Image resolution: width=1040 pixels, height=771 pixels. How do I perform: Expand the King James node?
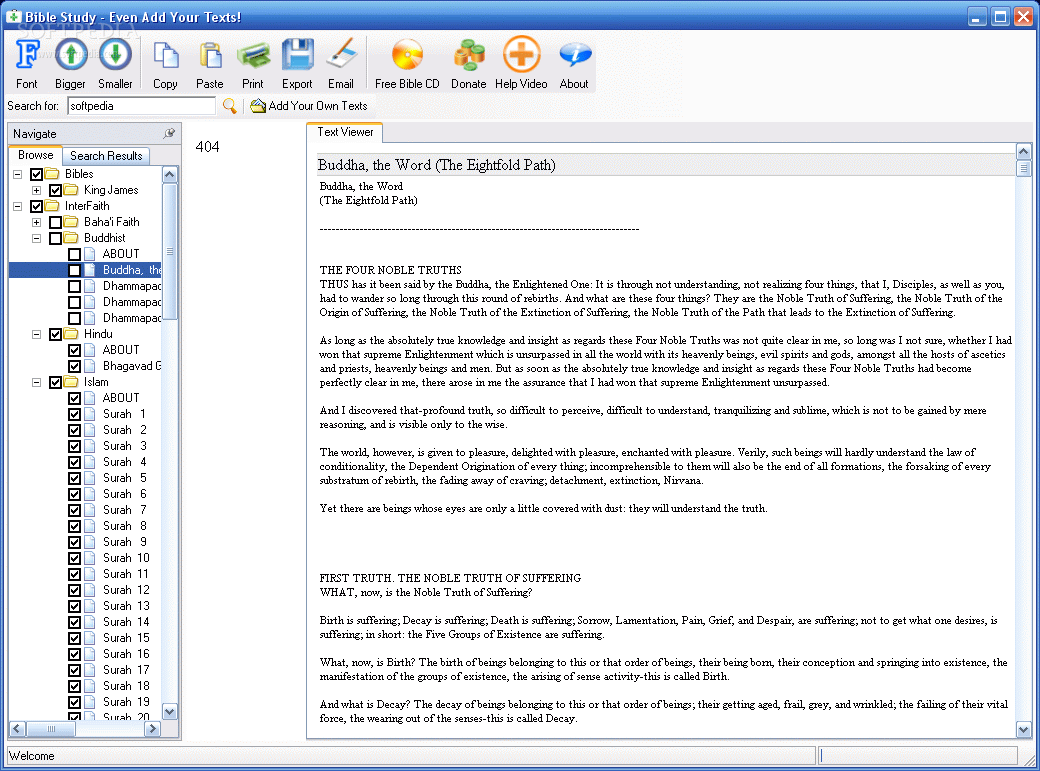coord(36,190)
